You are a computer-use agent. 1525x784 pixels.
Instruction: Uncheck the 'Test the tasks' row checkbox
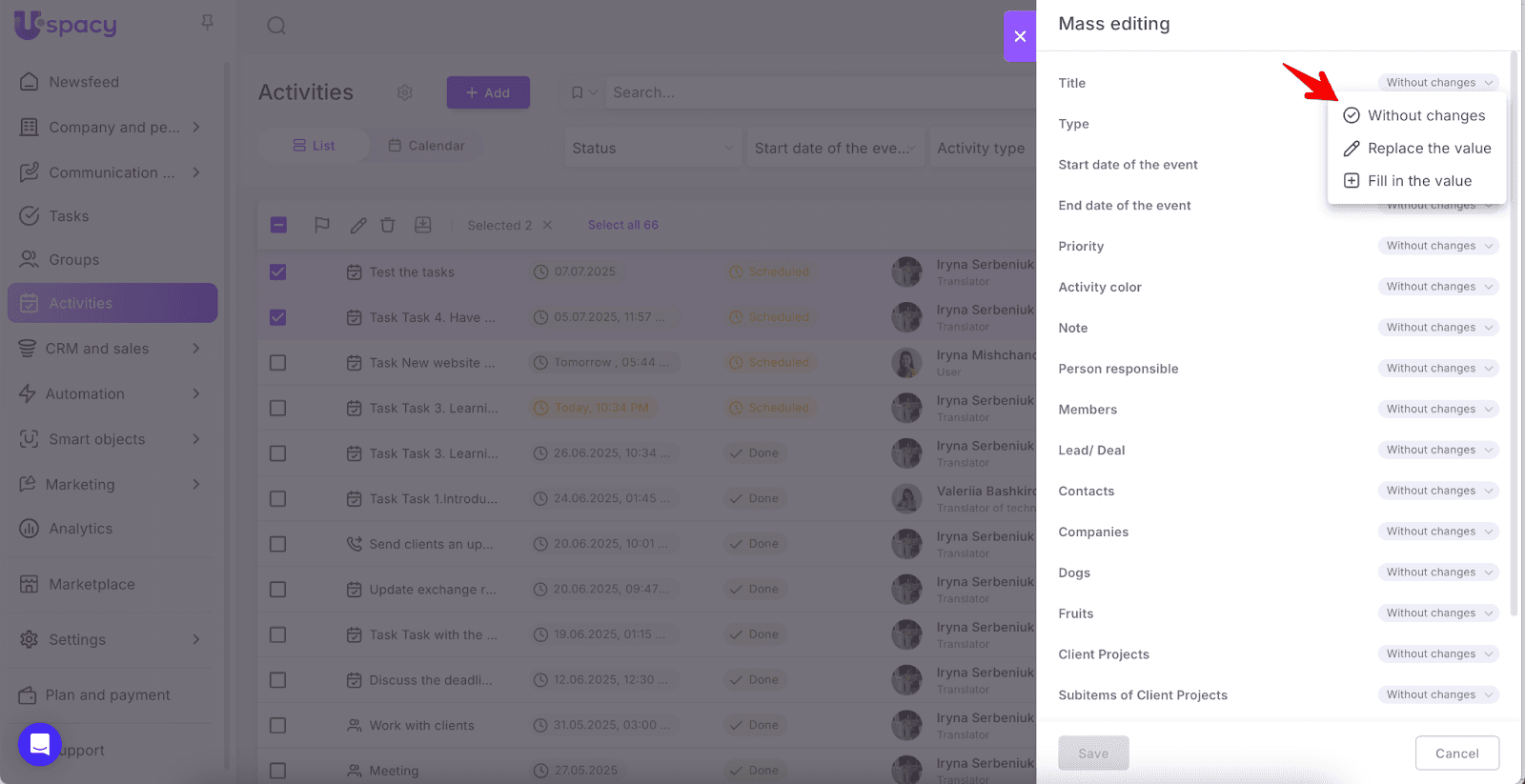point(278,272)
